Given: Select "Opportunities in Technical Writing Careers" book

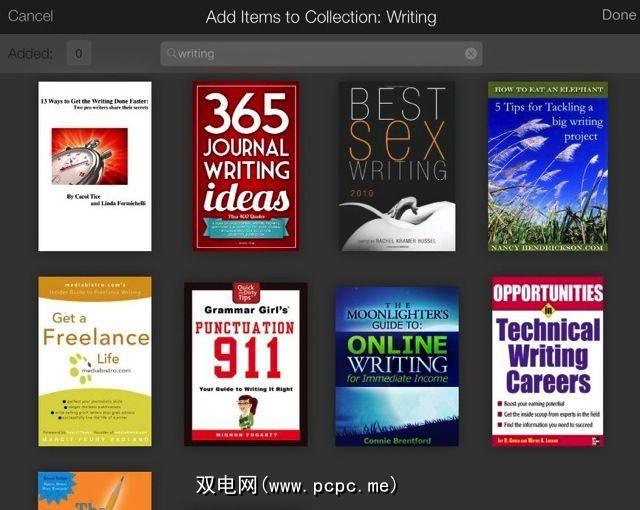Looking at the screenshot, I should point(548,361).
